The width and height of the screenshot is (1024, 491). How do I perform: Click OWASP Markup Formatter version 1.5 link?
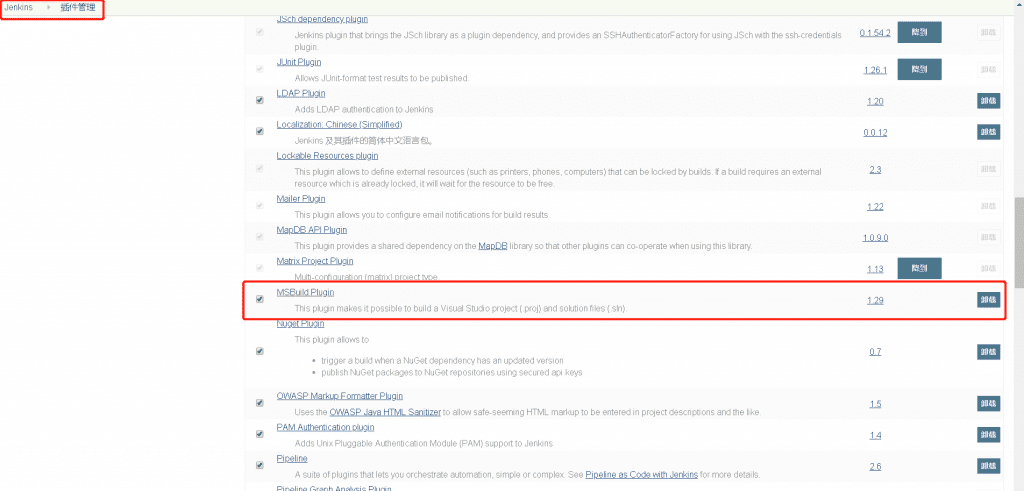point(875,404)
